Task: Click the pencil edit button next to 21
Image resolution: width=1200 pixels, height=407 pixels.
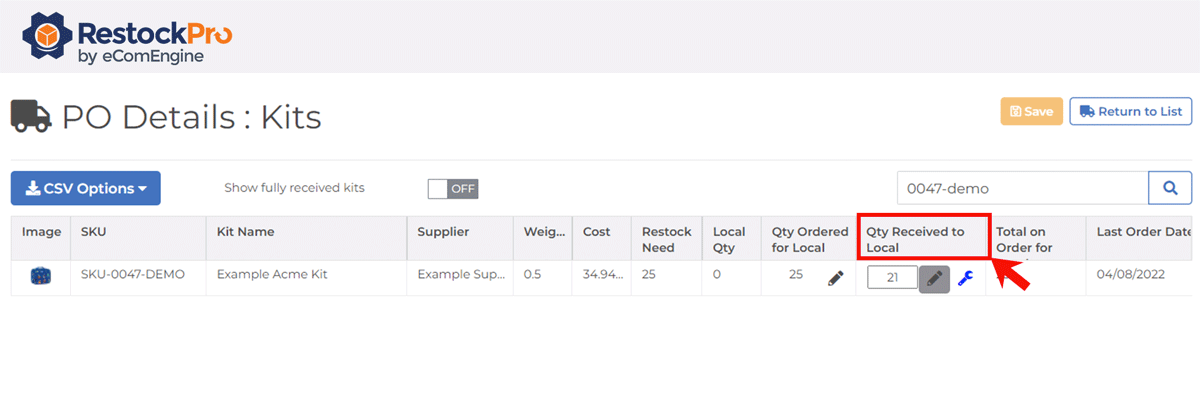Action: [934, 278]
